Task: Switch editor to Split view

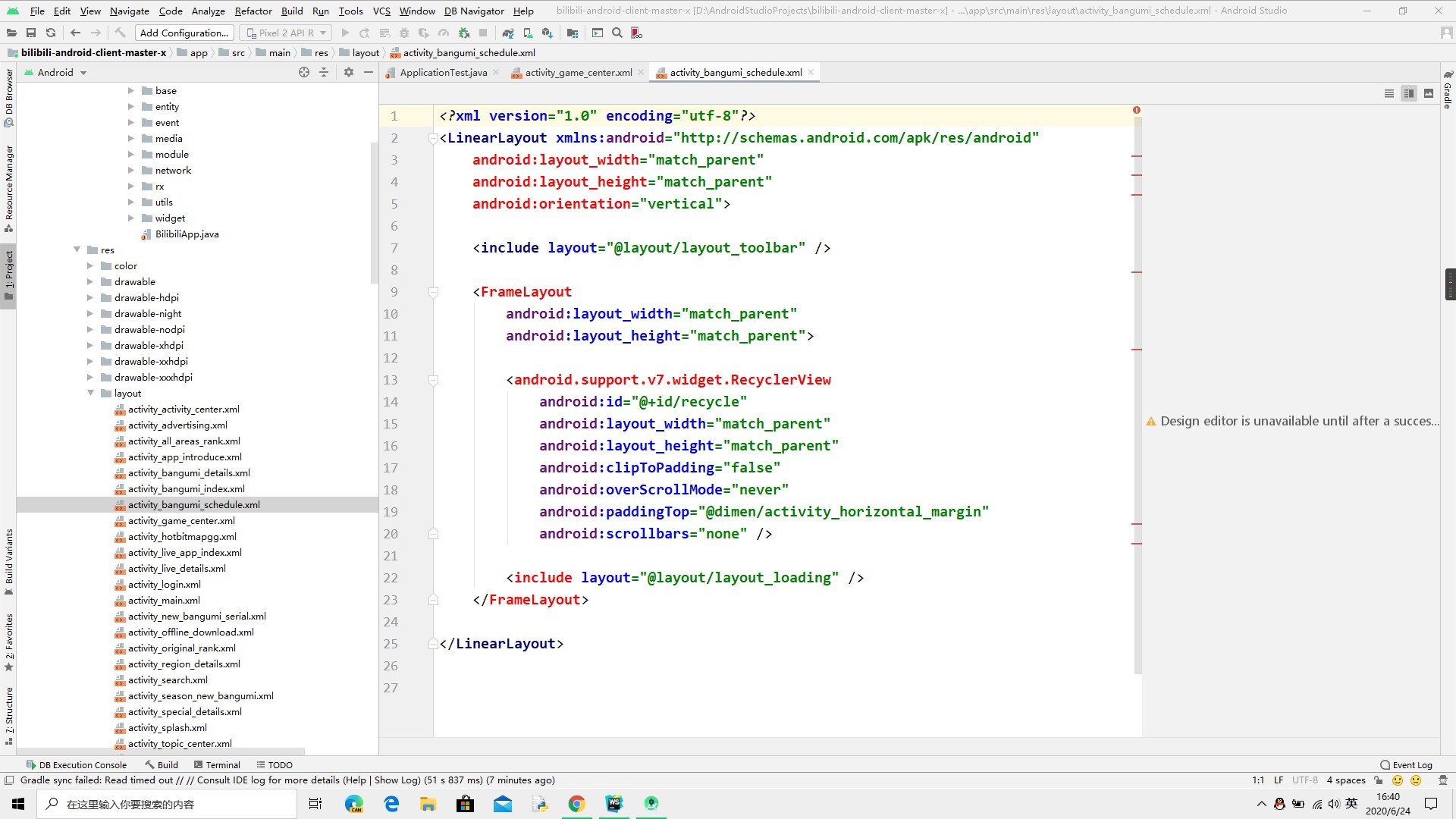Action: tap(1409, 93)
